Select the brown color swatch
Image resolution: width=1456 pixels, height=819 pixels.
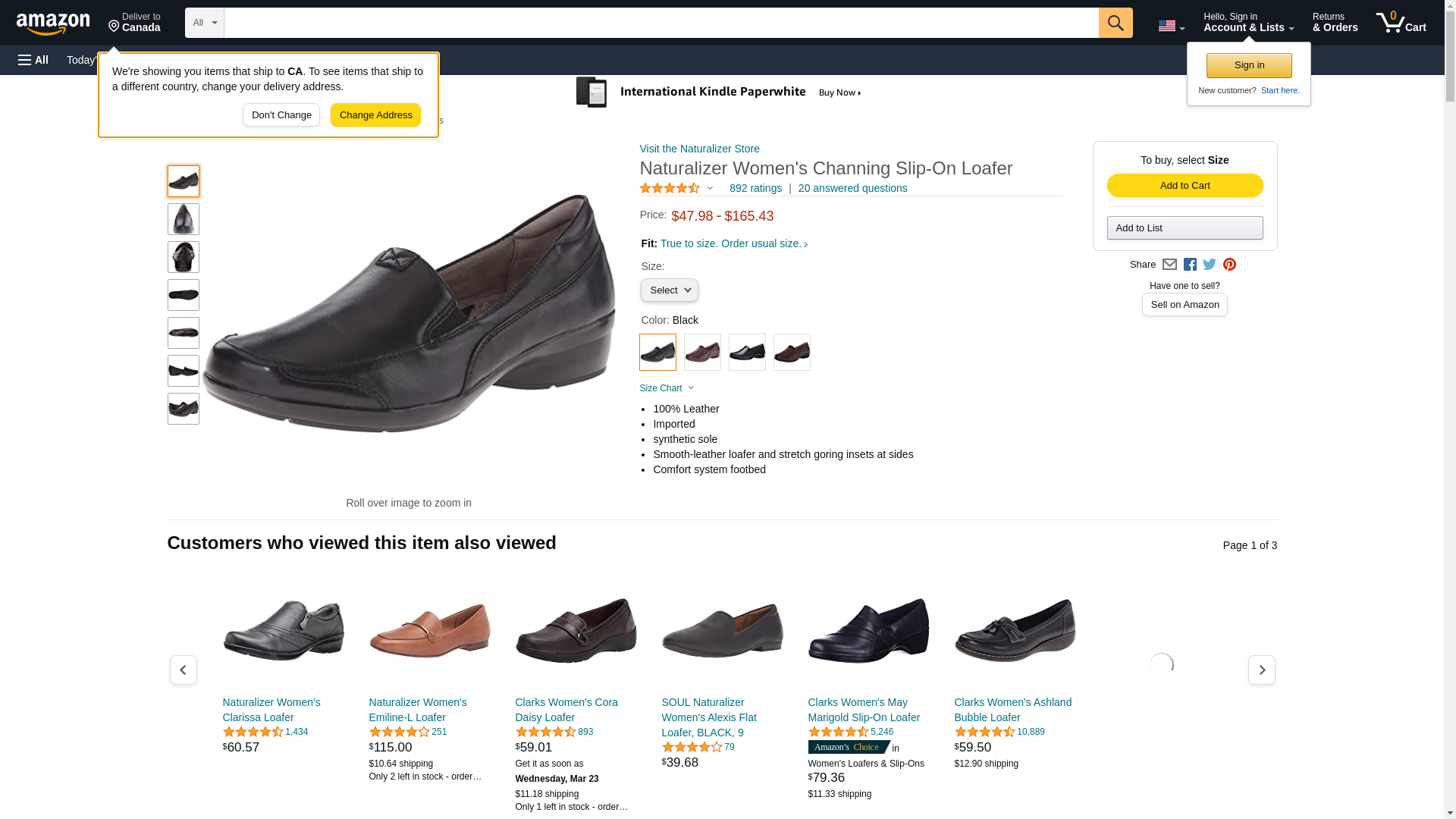click(x=792, y=353)
